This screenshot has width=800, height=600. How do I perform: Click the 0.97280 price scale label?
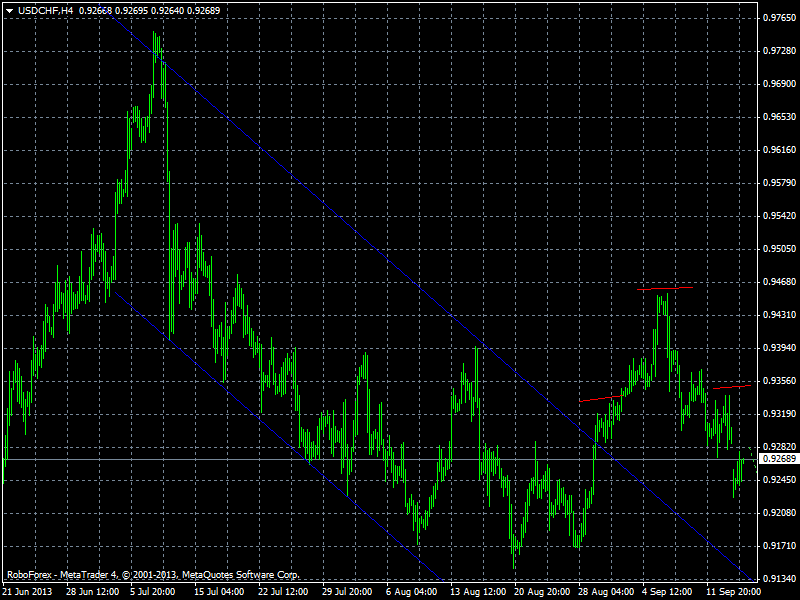(779, 51)
